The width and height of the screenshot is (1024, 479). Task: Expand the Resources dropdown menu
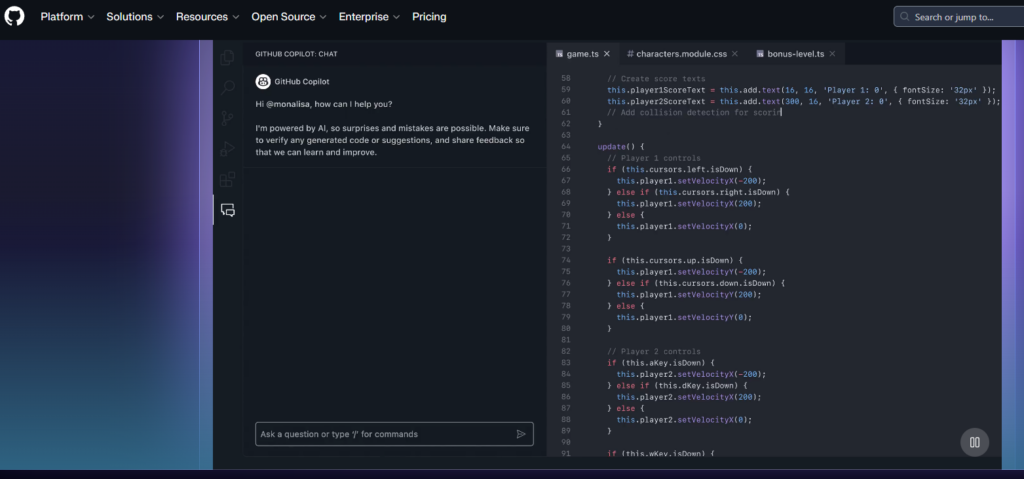tap(208, 17)
